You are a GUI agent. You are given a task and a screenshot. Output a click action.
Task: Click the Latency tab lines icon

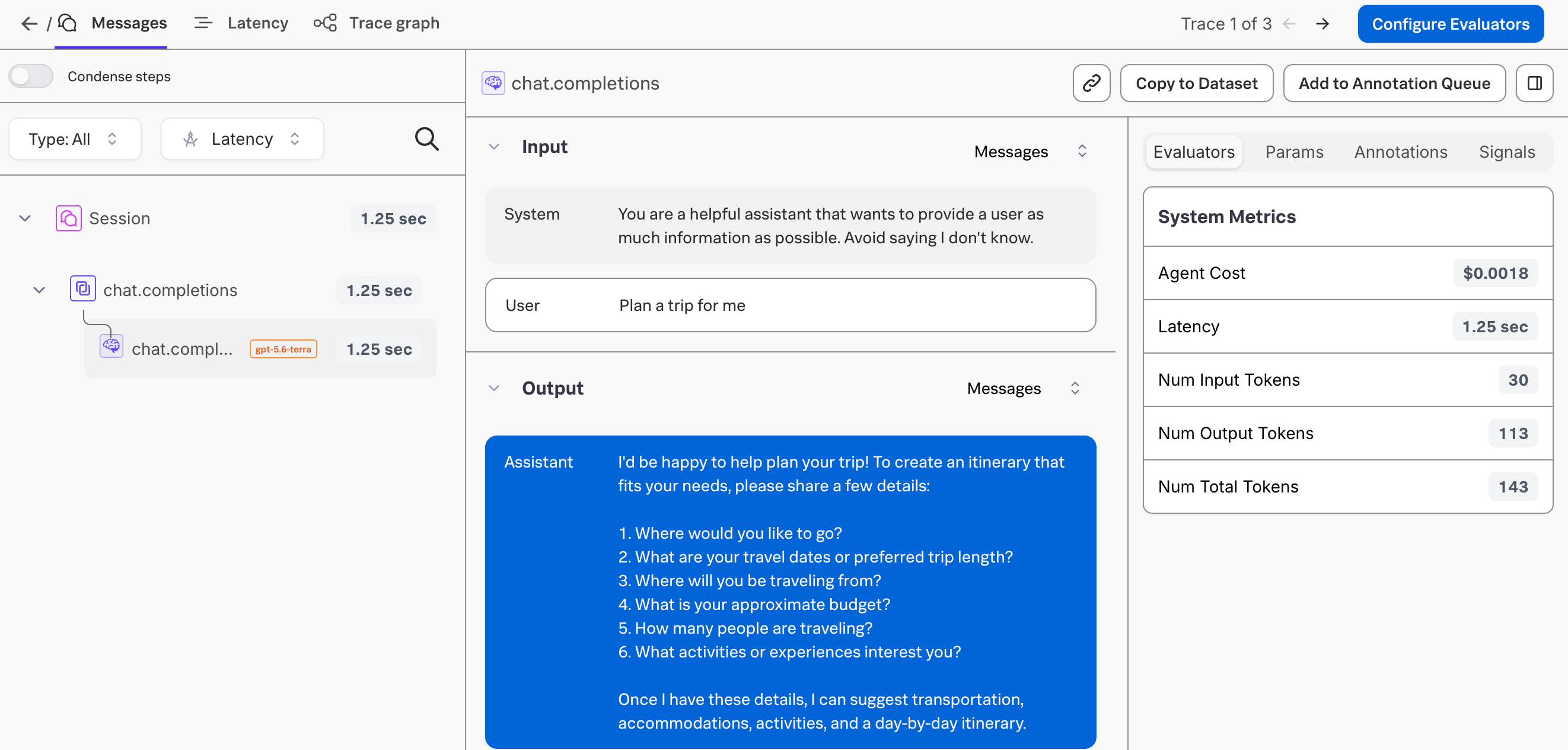[203, 23]
